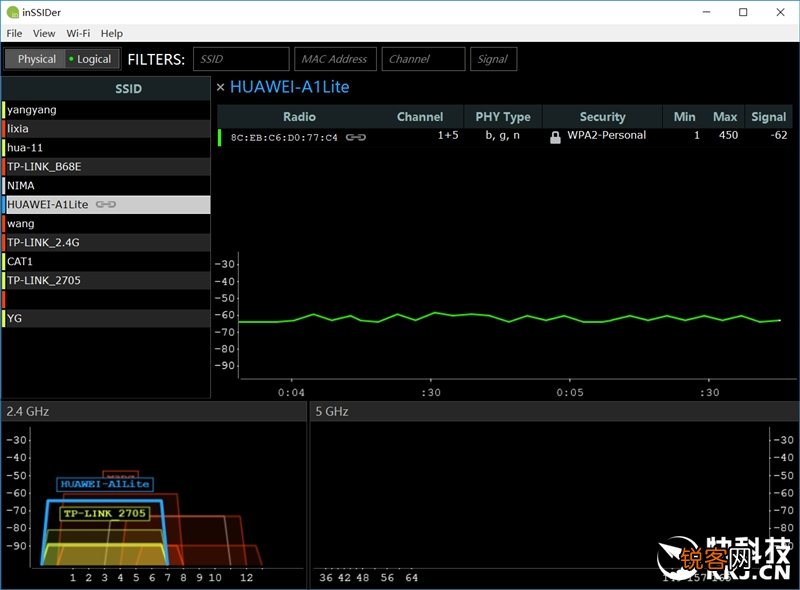Select the lixia network

coord(106,129)
